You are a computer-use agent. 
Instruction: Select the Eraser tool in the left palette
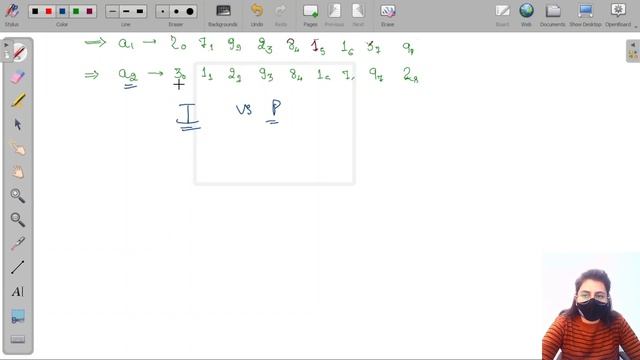(18, 77)
